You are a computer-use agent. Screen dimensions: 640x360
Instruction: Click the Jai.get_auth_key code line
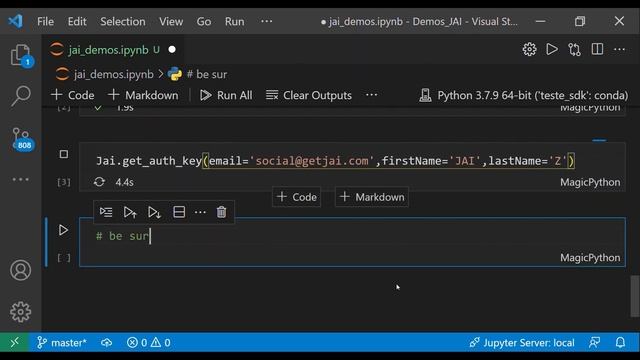click(x=335, y=161)
